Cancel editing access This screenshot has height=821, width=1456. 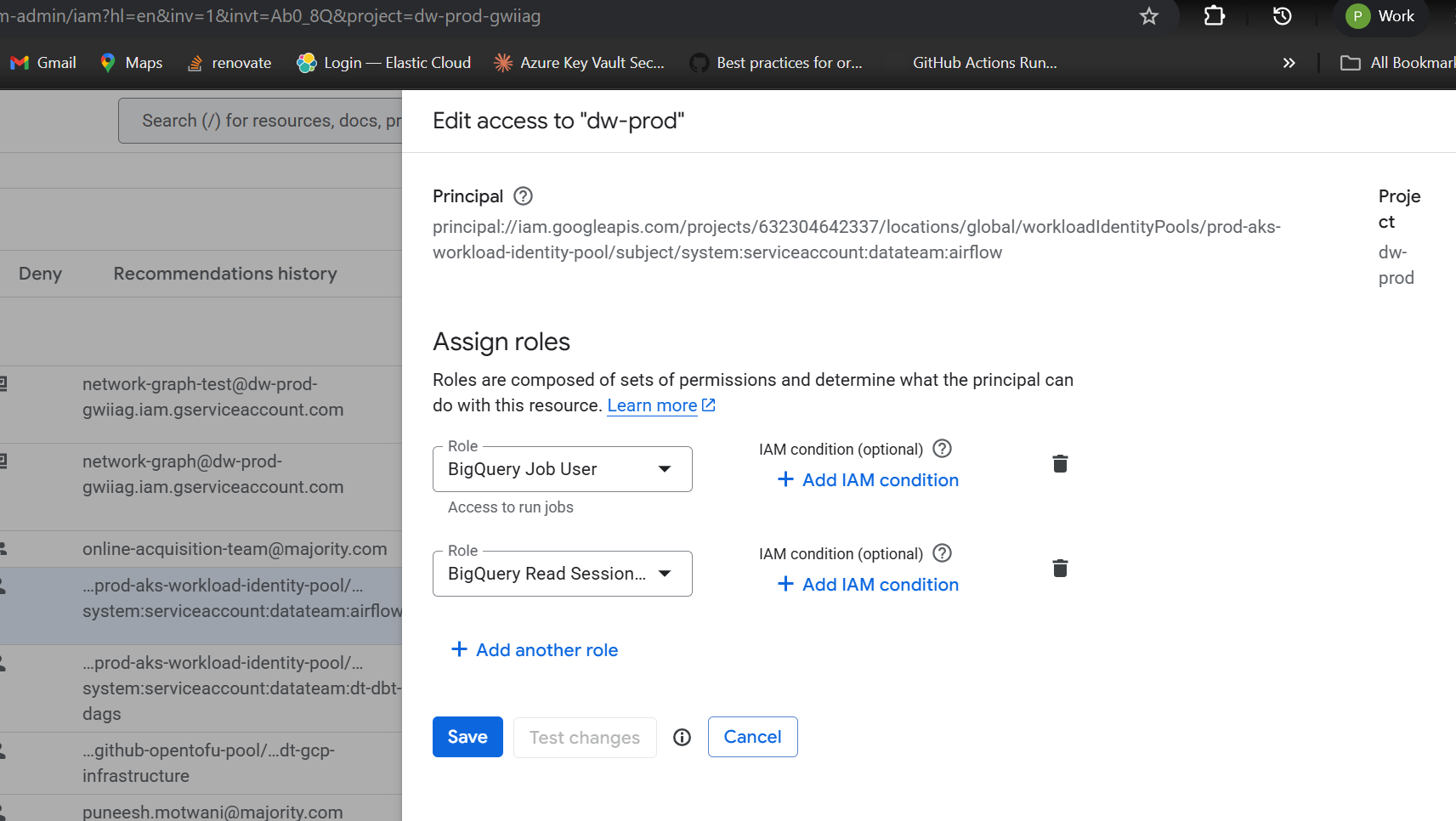(x=752, y=737)
